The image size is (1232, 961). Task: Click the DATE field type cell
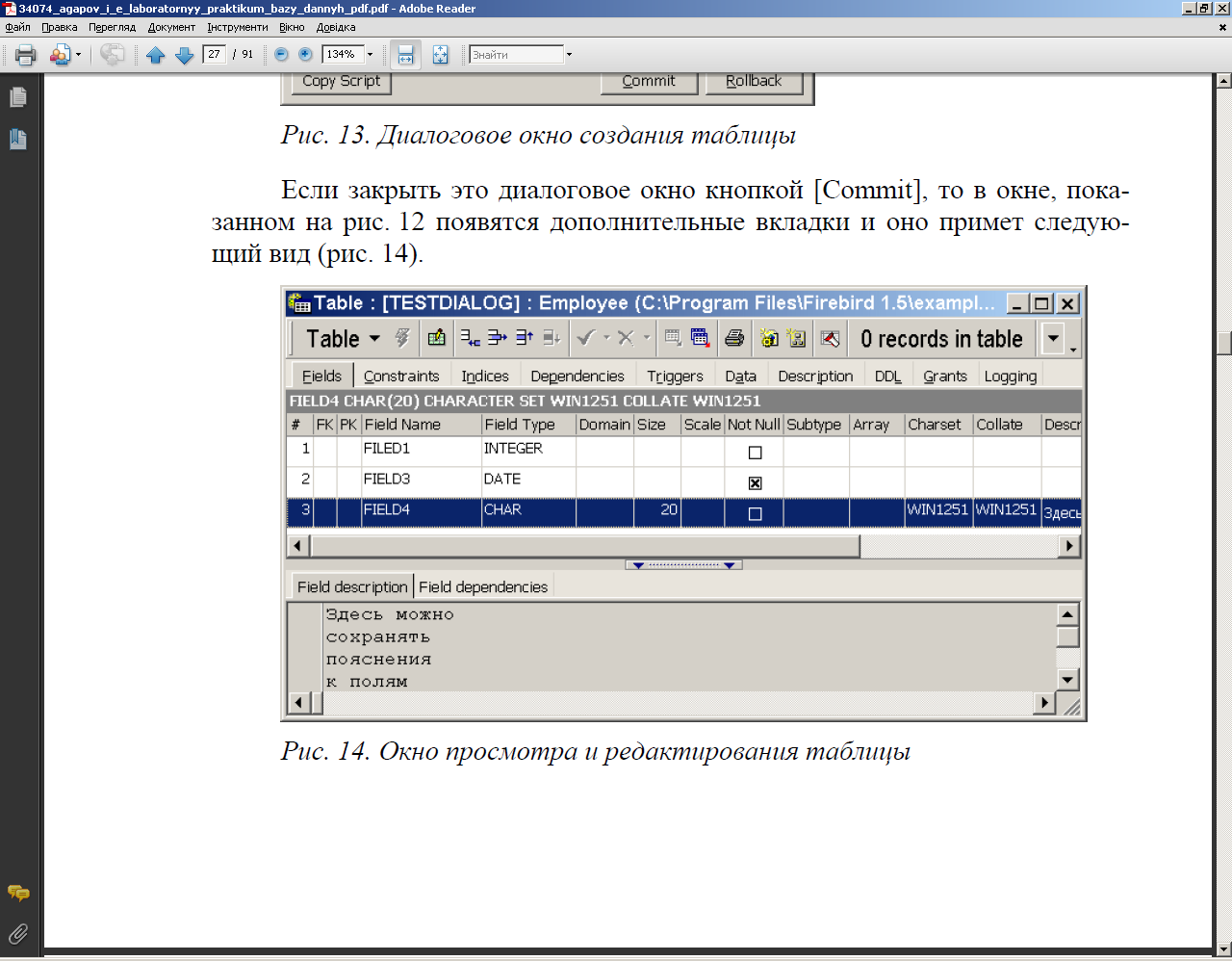(528, 482)
